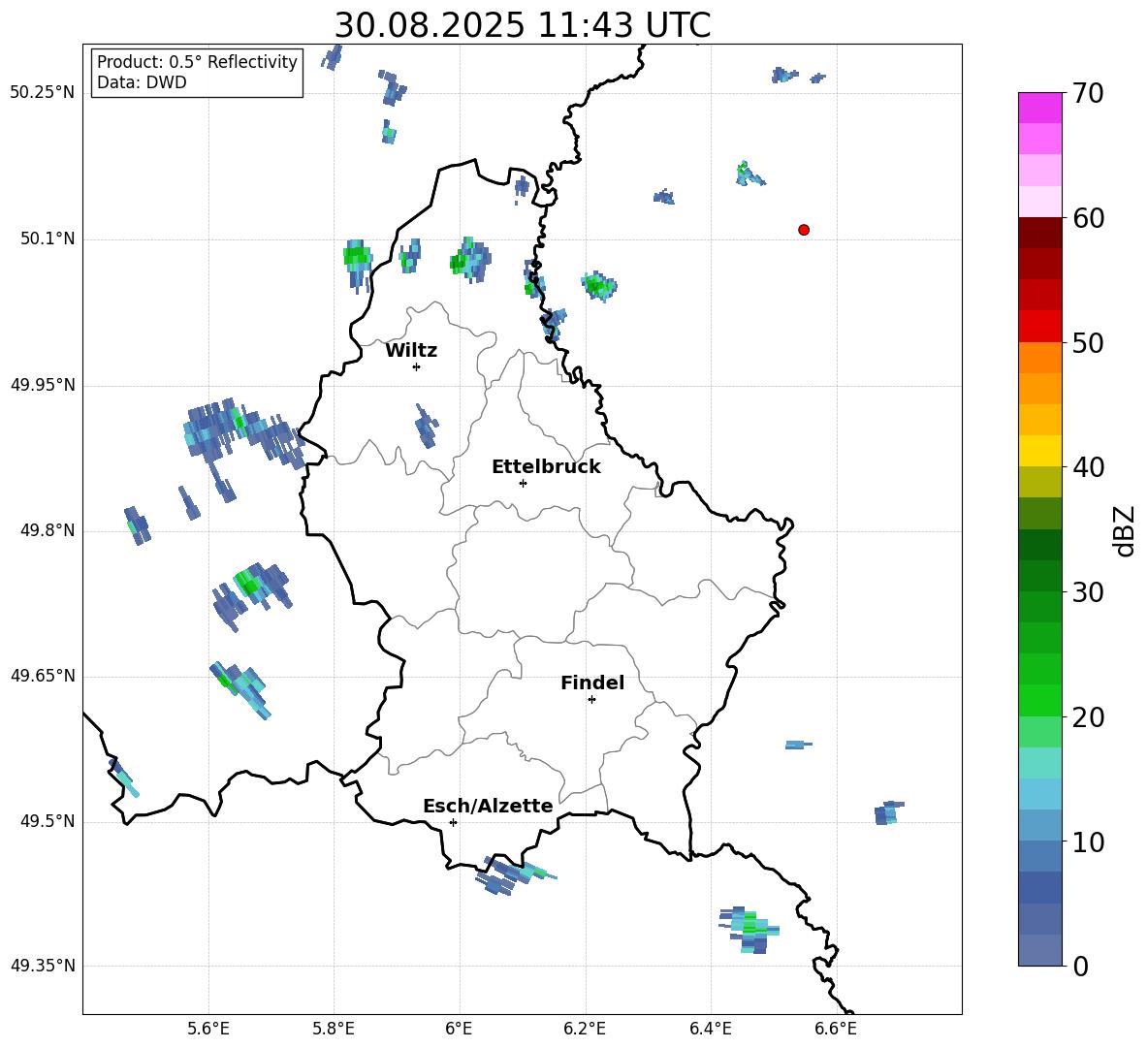Screen dimensions: 1148x1048
Task: Click the 'Data: DWD' source text
Action: tap(142, 83)
